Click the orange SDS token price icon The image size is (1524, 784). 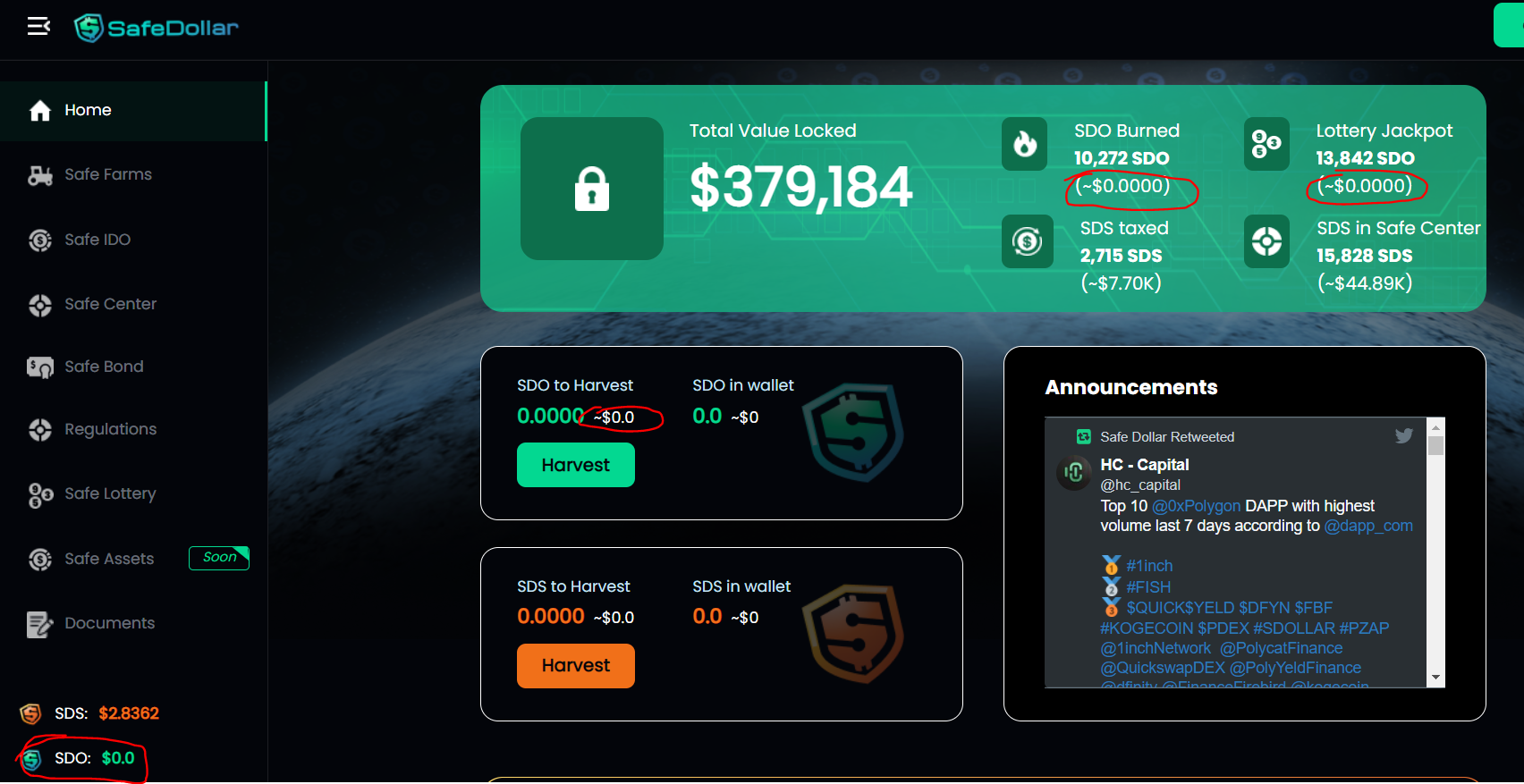31,713
